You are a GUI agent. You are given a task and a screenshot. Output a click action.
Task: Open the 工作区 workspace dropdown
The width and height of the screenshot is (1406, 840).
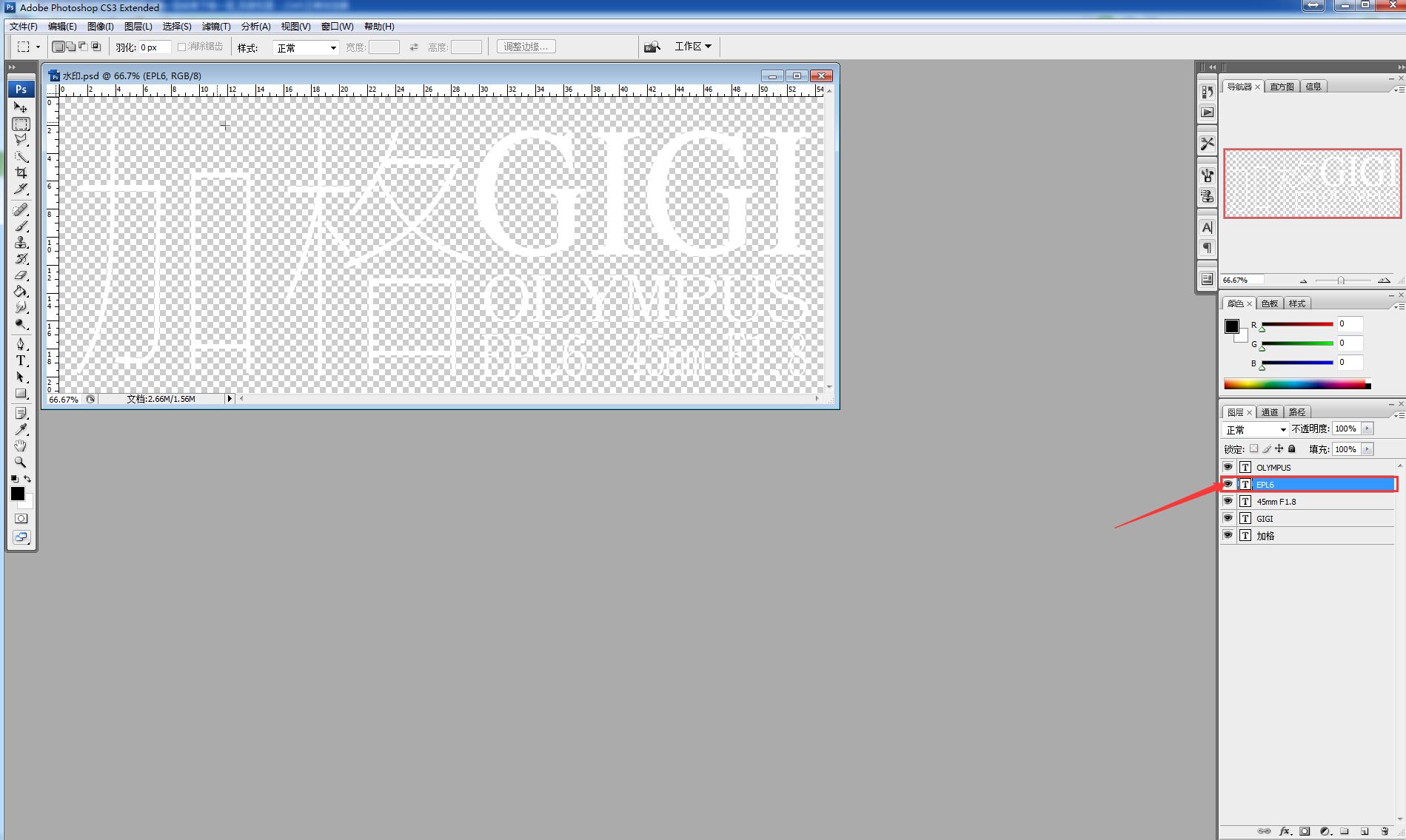(x=693, y=47)
